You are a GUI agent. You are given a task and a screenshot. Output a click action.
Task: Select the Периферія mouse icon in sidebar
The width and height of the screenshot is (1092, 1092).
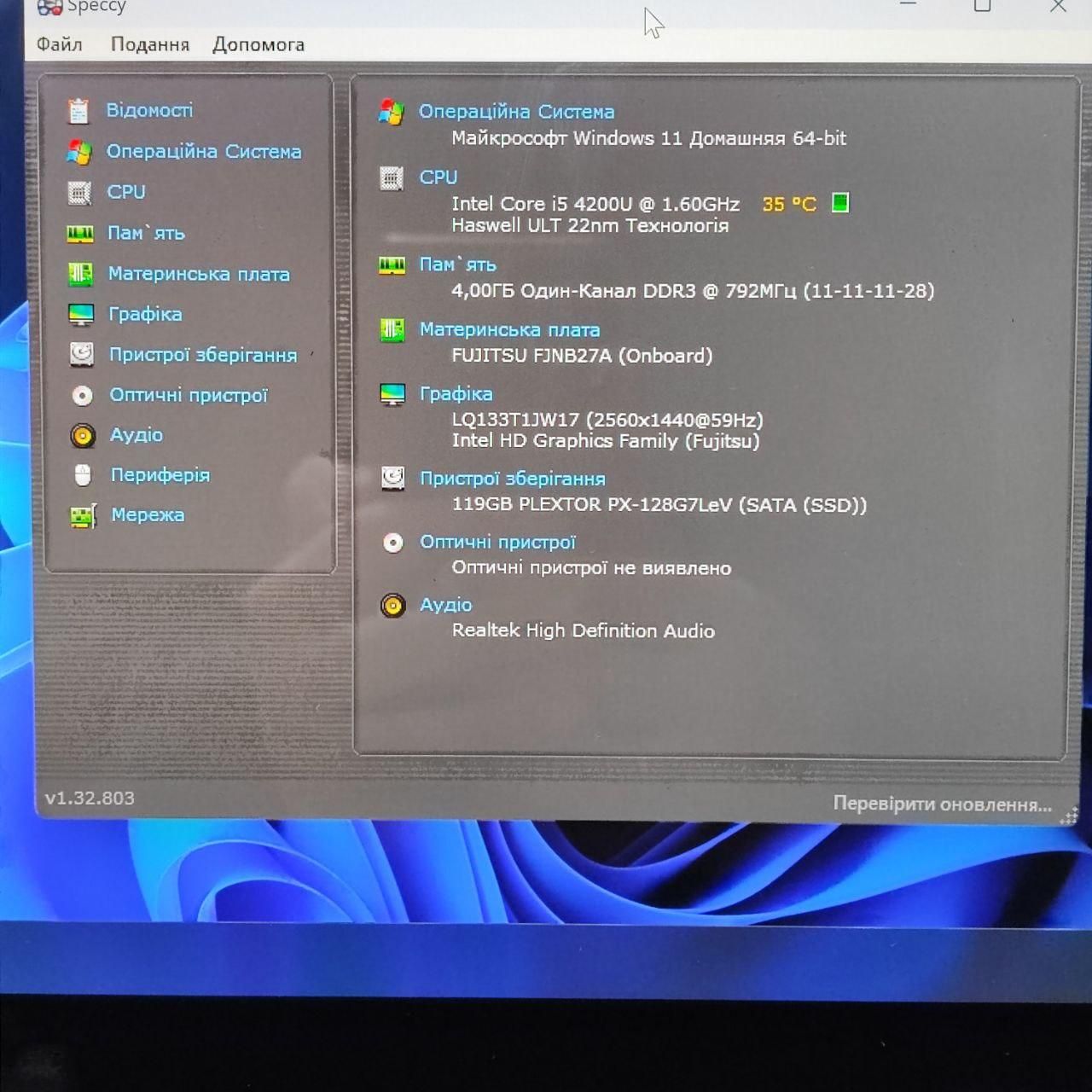tap(83, 475)
